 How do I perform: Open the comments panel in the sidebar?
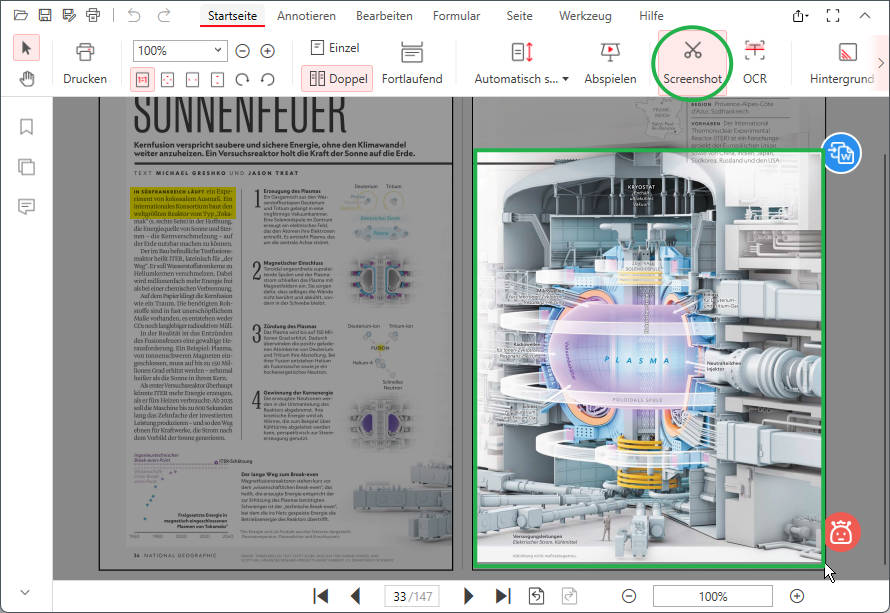pyautogui.click(x=26, y=206)
